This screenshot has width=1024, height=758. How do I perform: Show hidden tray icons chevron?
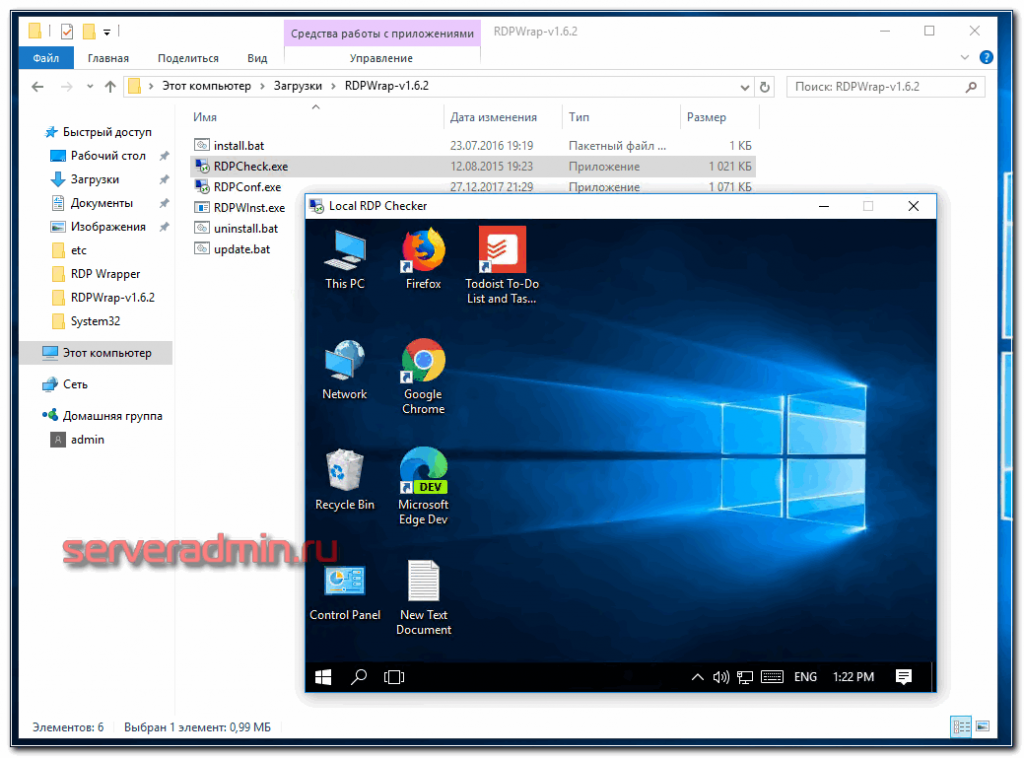(698, 677)
